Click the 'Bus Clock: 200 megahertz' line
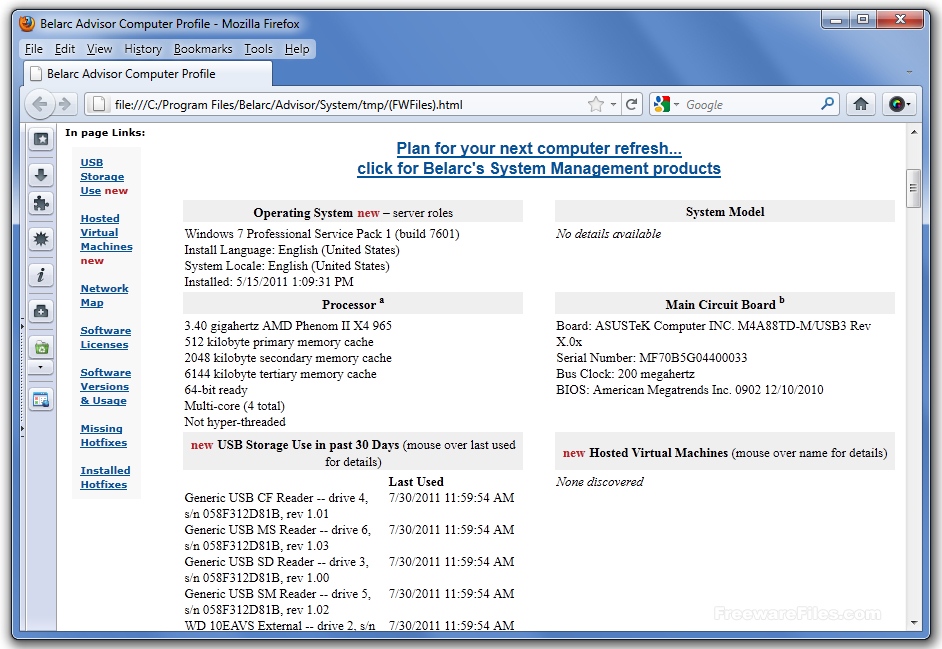Image resolution: width=942 pixels, height=649 pixels. tap(625, 374)
